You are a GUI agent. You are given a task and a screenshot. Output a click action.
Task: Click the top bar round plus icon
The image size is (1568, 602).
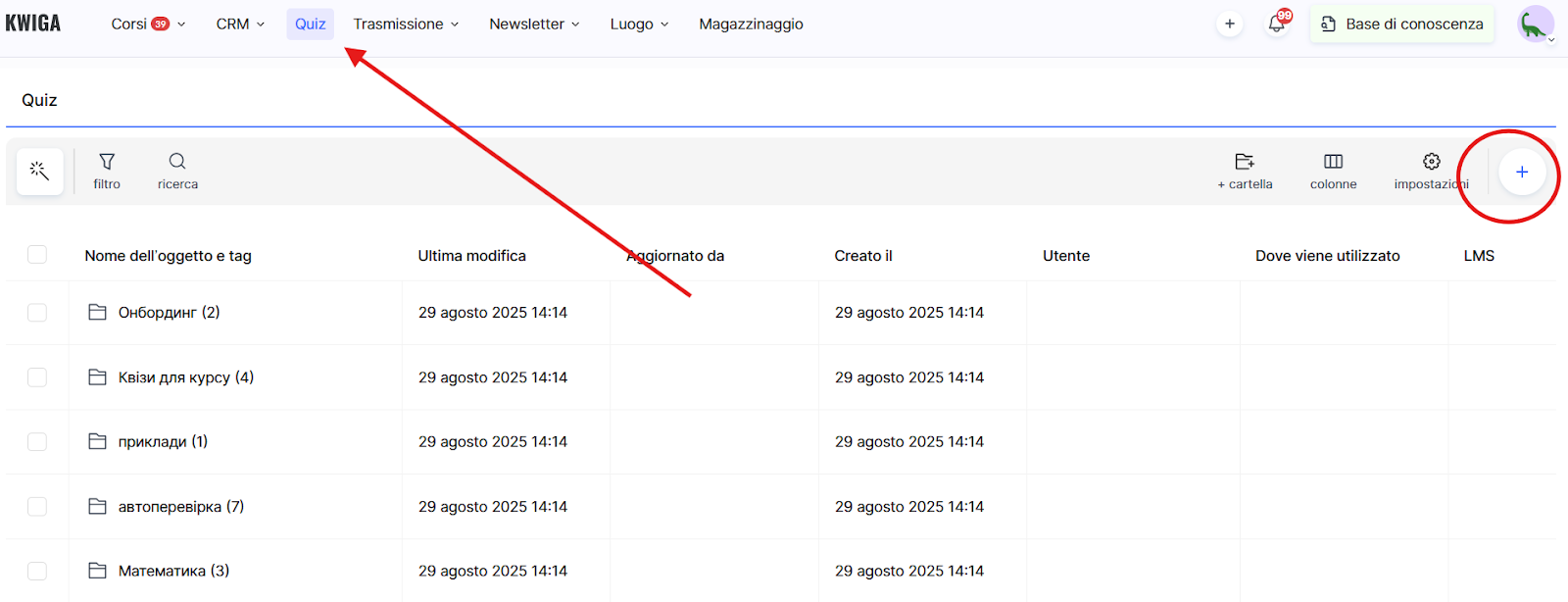(x=1229, y=25)
